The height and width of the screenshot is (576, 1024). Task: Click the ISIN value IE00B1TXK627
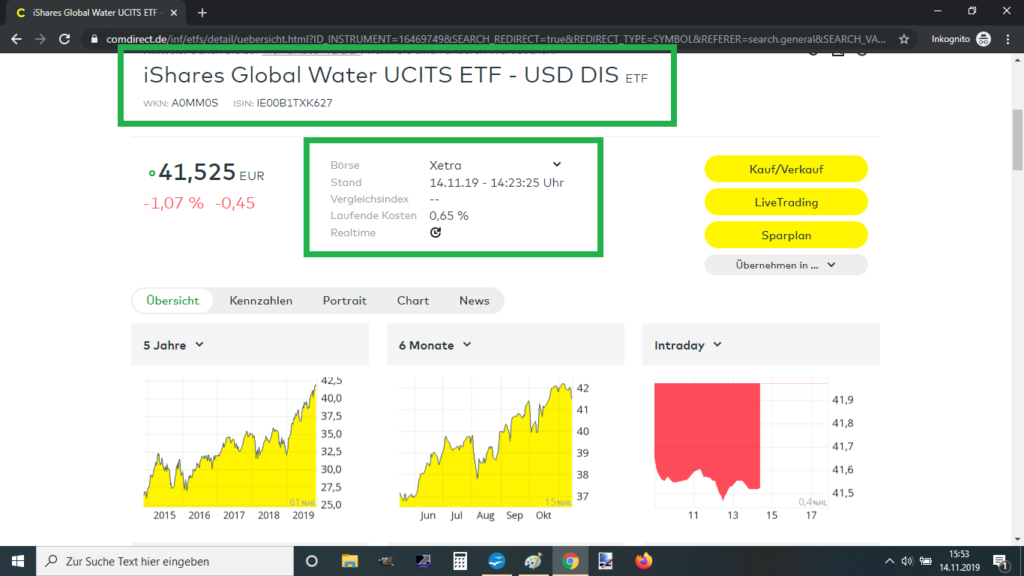tap(295, 103)
